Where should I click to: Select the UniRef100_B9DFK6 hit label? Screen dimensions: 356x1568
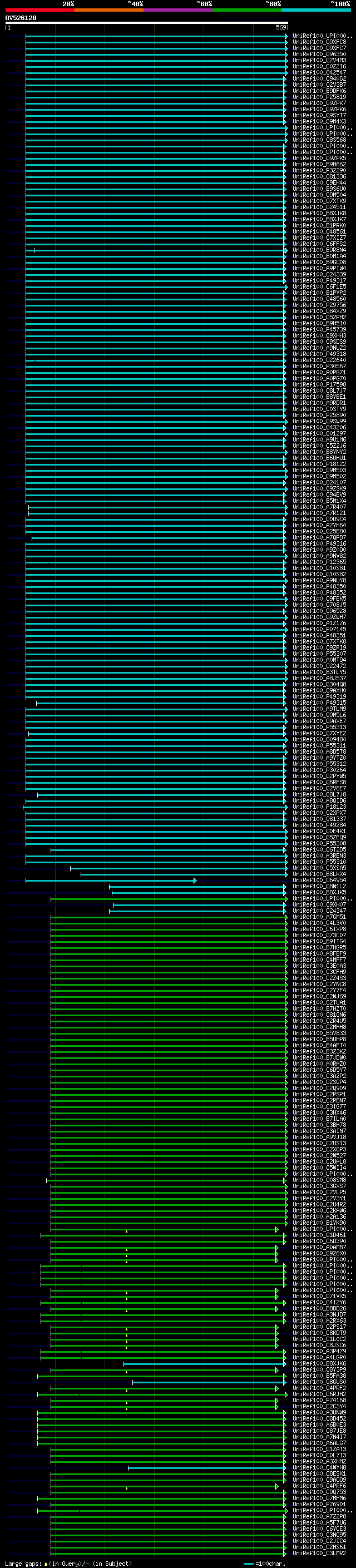click(x=319, y=91)
